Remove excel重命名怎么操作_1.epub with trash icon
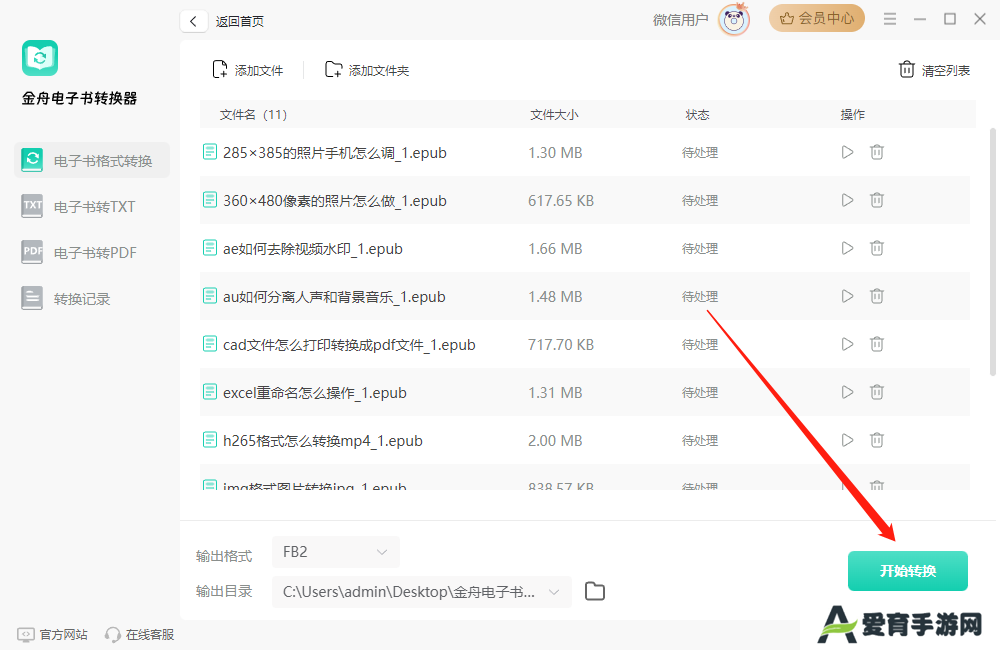This screenshot has height=650, width=1000. pos(877,392)
